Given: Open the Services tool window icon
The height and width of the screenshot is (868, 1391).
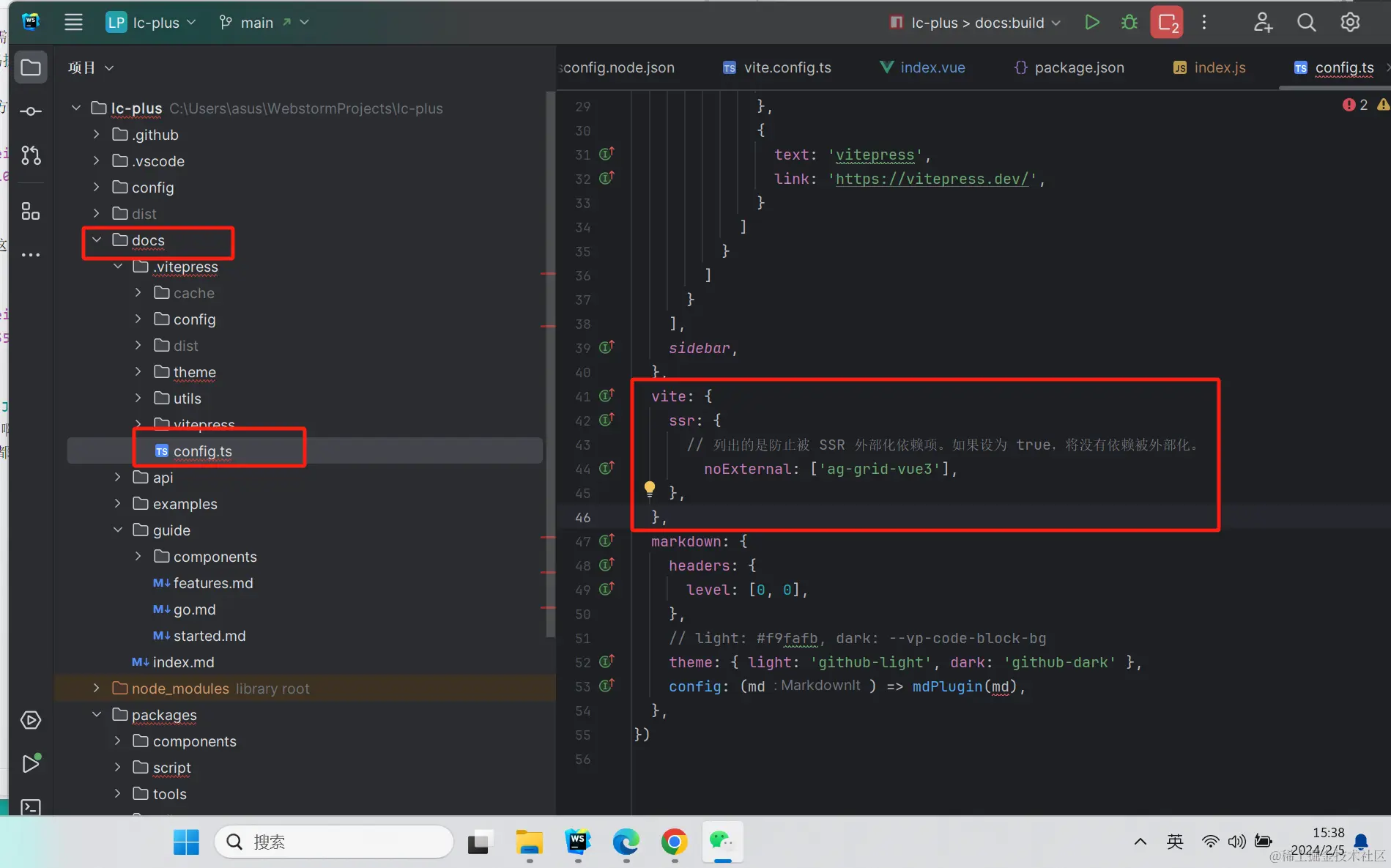Looking at the screenshot, I should point(31,720).
